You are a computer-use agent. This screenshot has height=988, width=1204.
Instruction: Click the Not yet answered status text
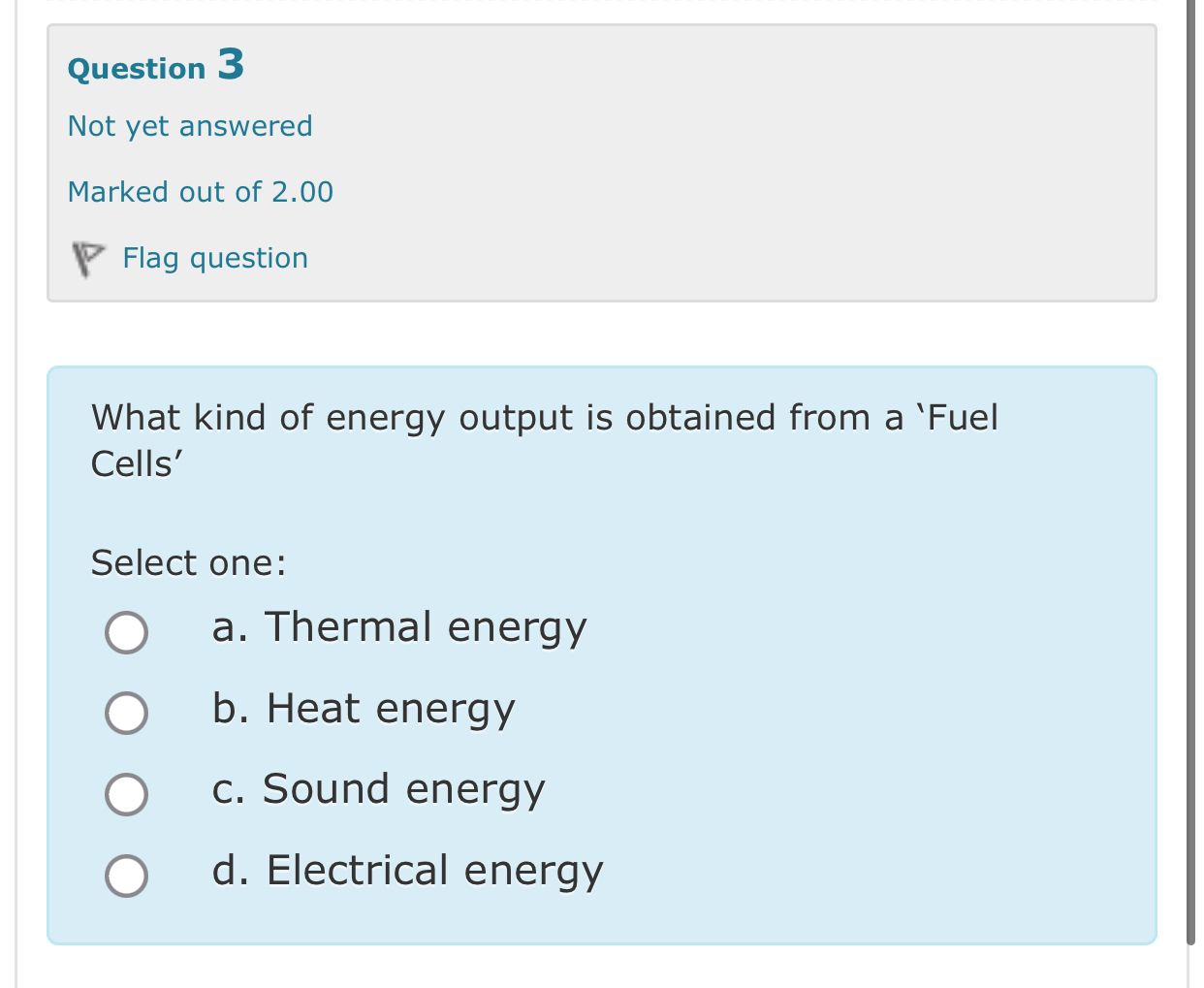[190, 125]
